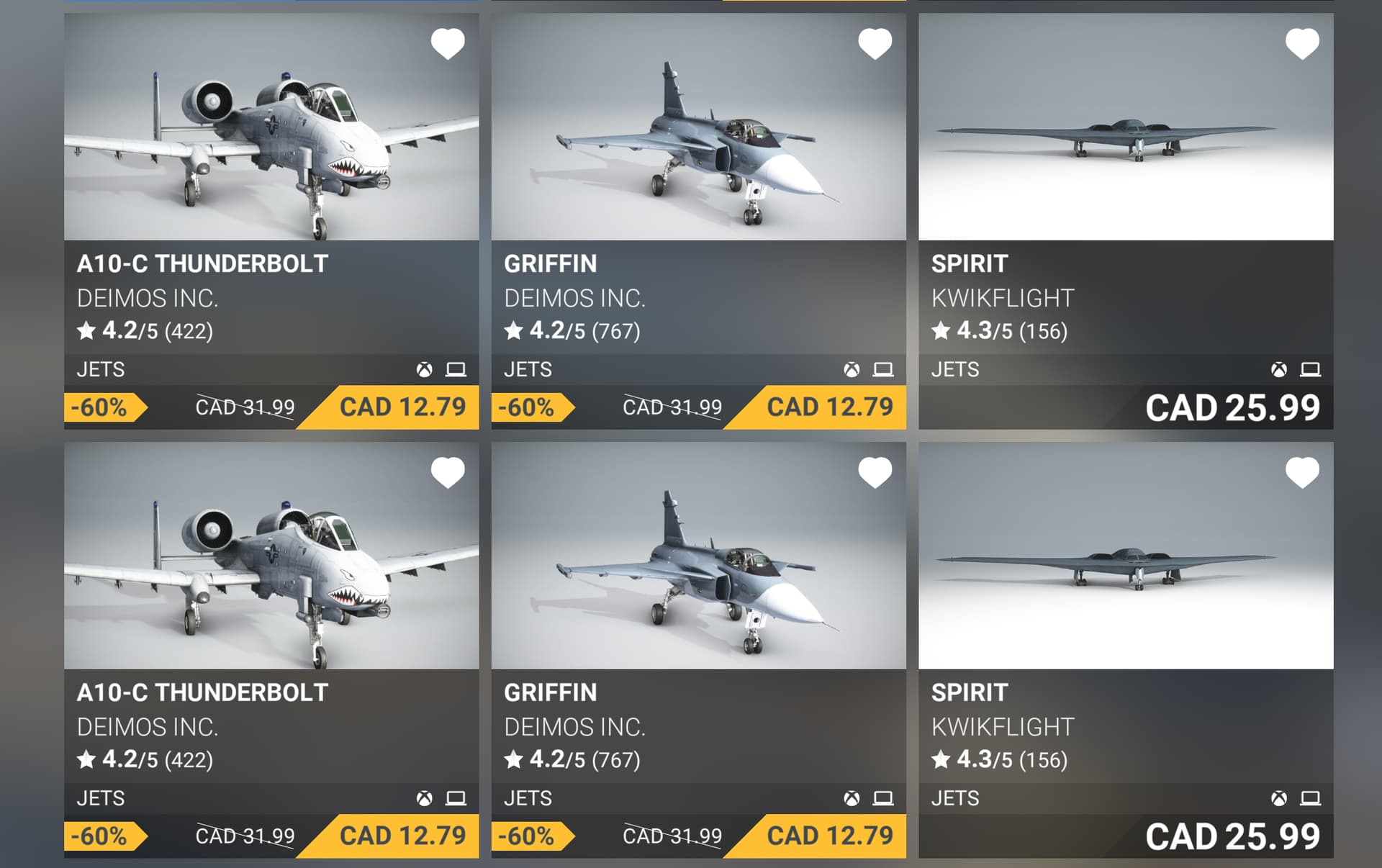Click heart icon on lower Spirit card
The height and width of the screenshot is (868, 1382).
pos(1302,473)
